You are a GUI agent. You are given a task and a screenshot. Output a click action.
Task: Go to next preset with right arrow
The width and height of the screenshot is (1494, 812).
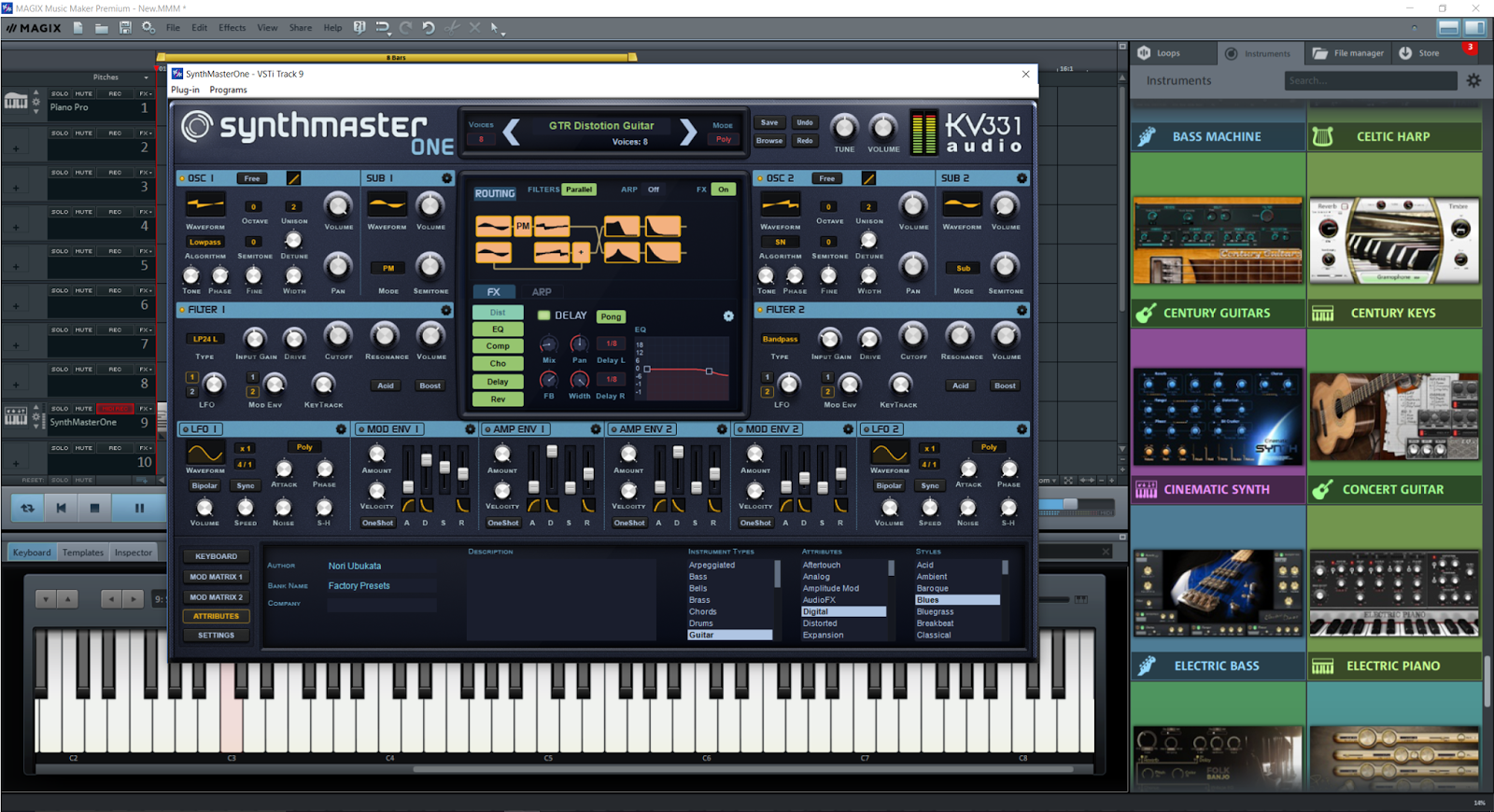(688, 132)
